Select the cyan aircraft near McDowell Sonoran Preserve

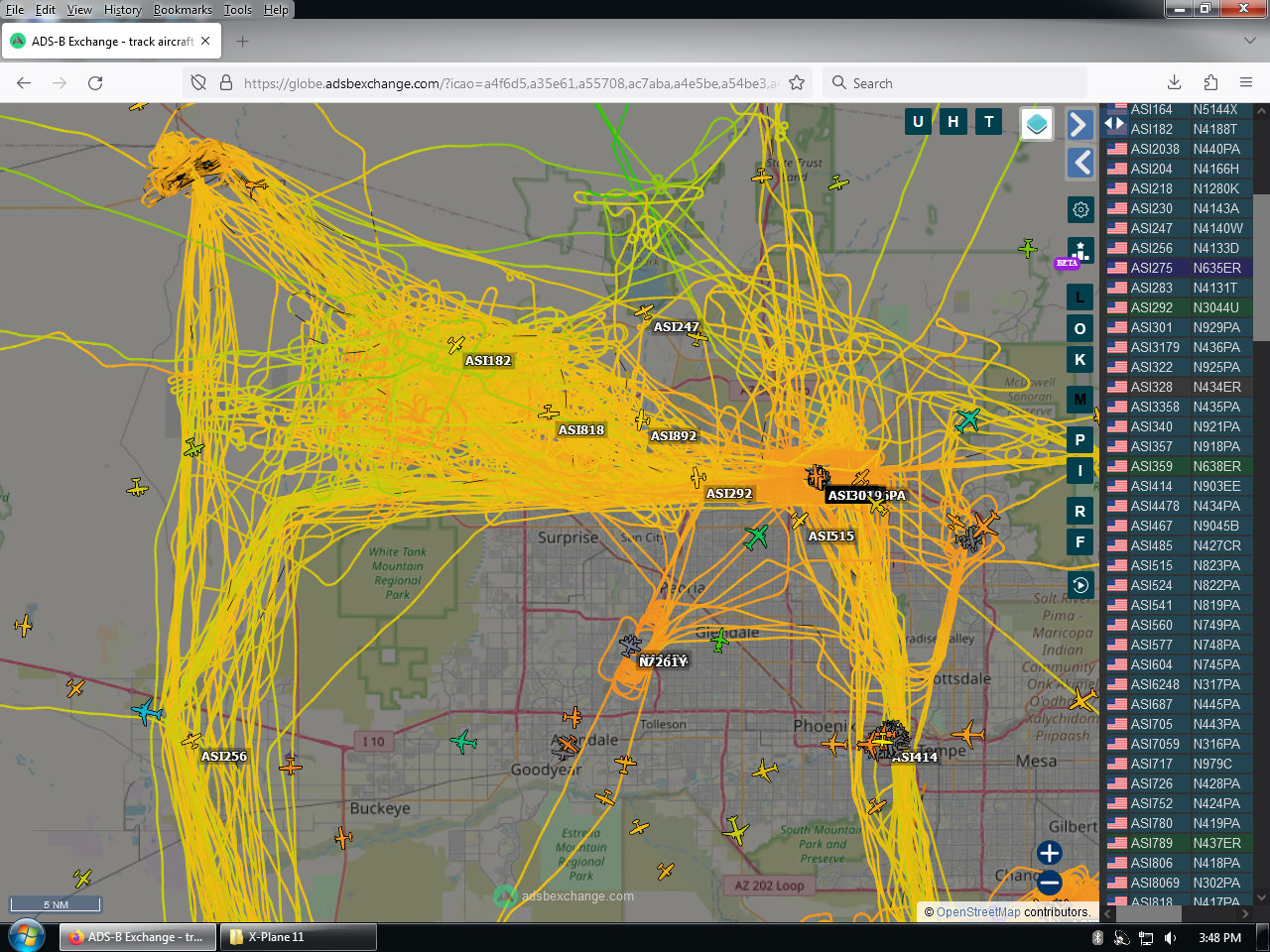pyautogui.click(x=967, y=419)
